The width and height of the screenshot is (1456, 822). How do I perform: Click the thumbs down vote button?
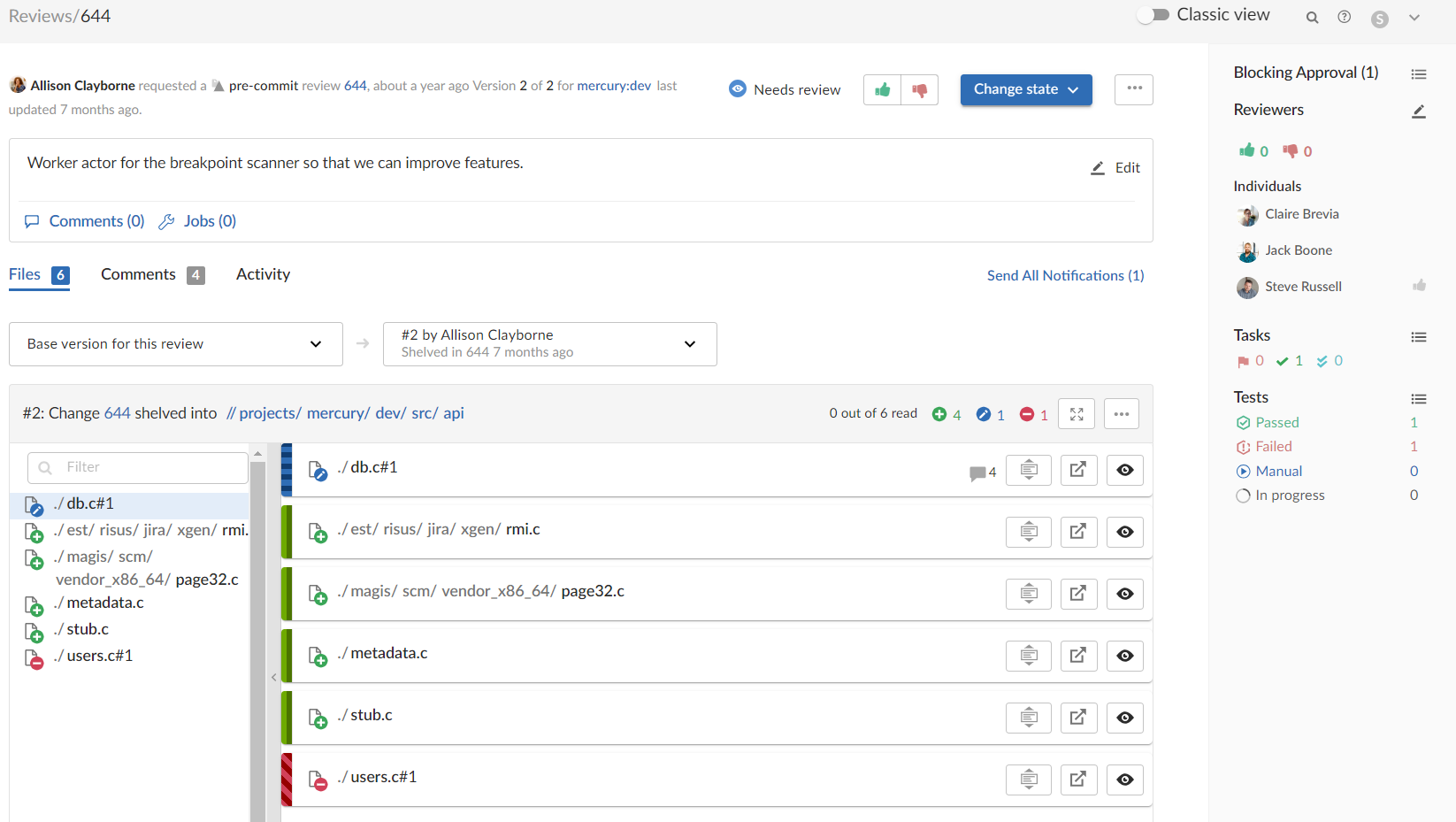click(919, 90)
